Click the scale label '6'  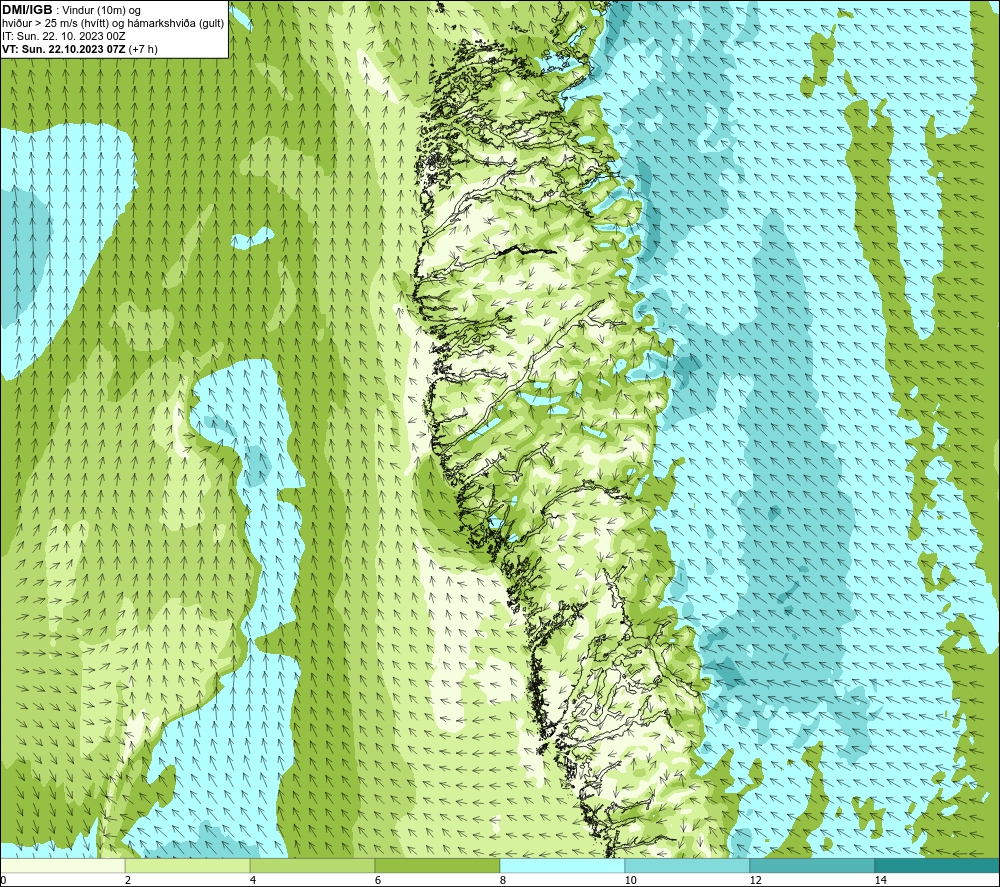pyautogui.click(x=378, y=880)
